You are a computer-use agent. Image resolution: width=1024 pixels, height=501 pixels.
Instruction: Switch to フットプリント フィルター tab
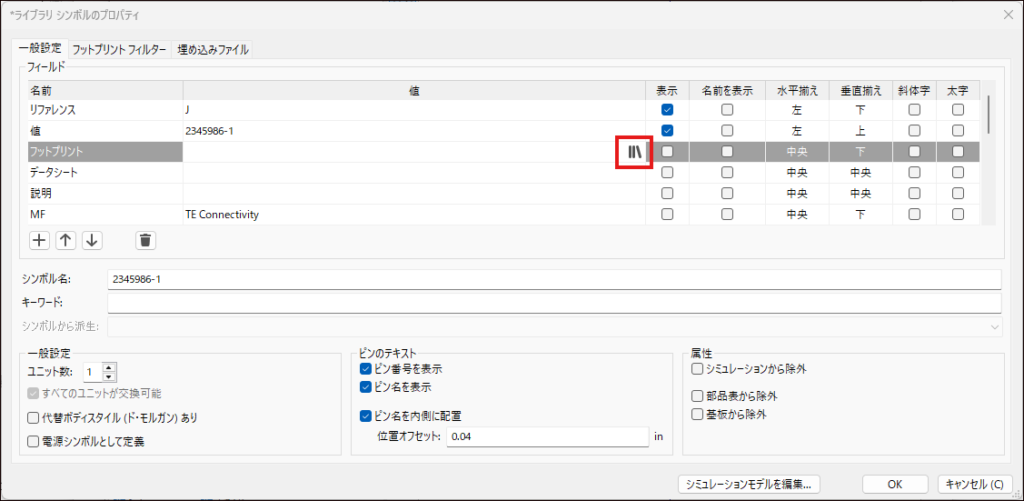pyautogui.click(x=119, y=49)
